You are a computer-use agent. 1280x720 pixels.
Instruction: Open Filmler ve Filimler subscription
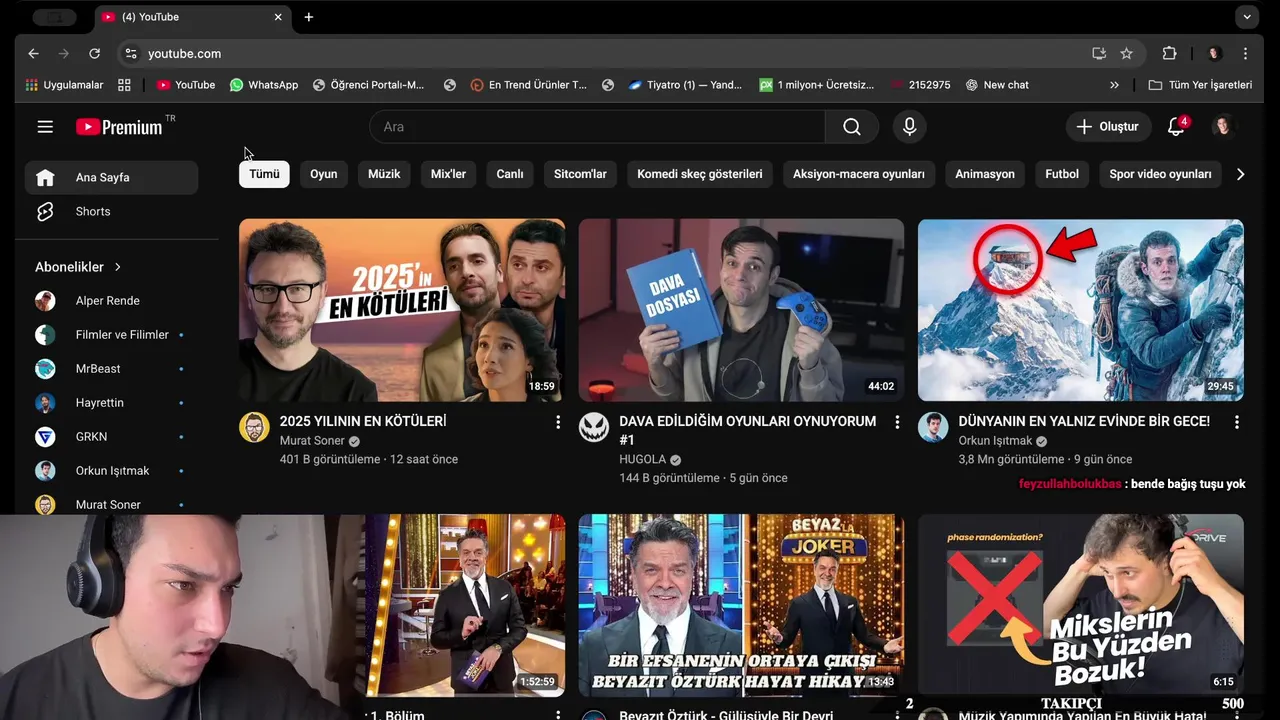point(111,335)
